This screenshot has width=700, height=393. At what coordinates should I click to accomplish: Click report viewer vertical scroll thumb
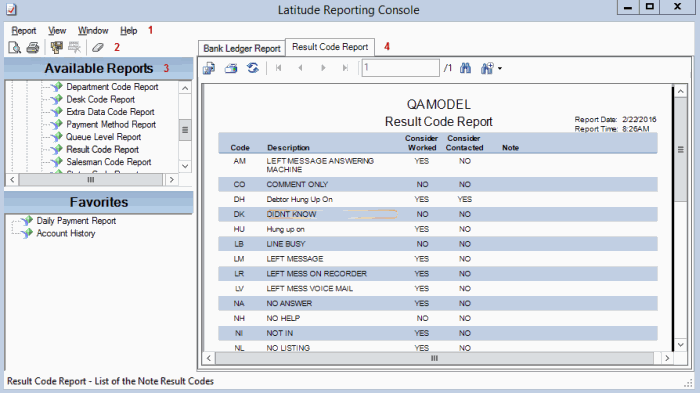(x=680, y=150)
